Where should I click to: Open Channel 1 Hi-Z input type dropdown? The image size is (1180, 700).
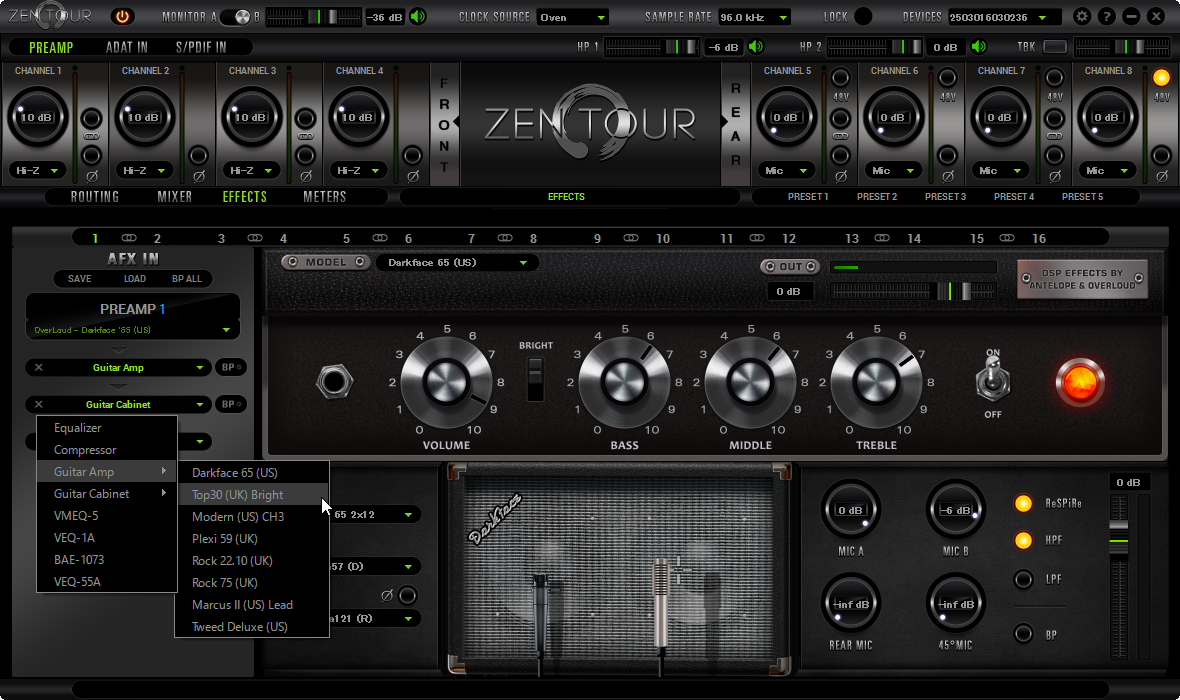click(x=37, y=171)
